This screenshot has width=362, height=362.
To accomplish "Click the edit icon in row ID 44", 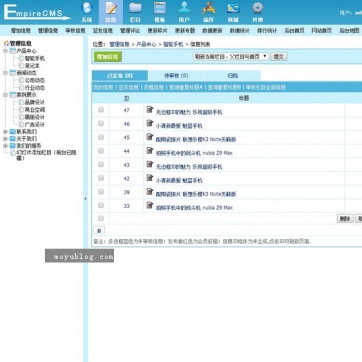I will click(150, 150).
